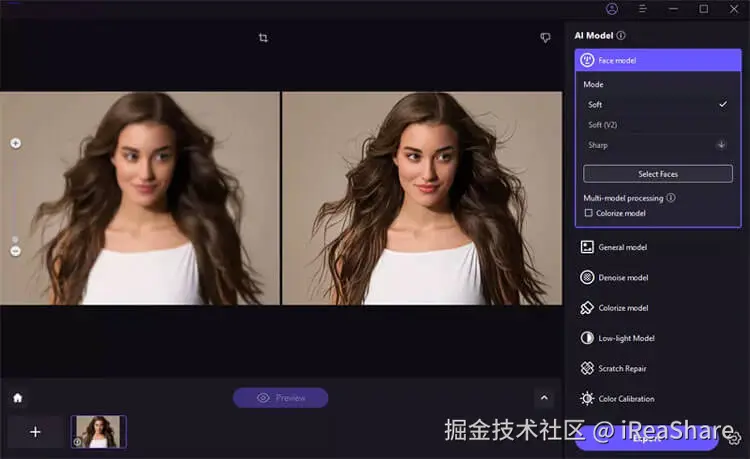Viewport: 750px width, 459px height.
Task: Click the Color Calibration sun icon
Action: pos(587,398)
